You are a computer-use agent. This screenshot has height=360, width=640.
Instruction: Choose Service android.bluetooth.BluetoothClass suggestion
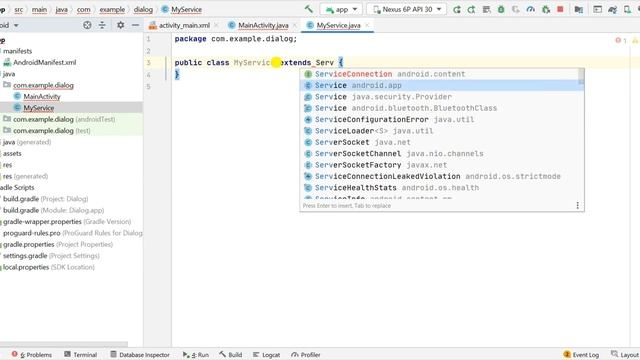[x=439, y=108]
